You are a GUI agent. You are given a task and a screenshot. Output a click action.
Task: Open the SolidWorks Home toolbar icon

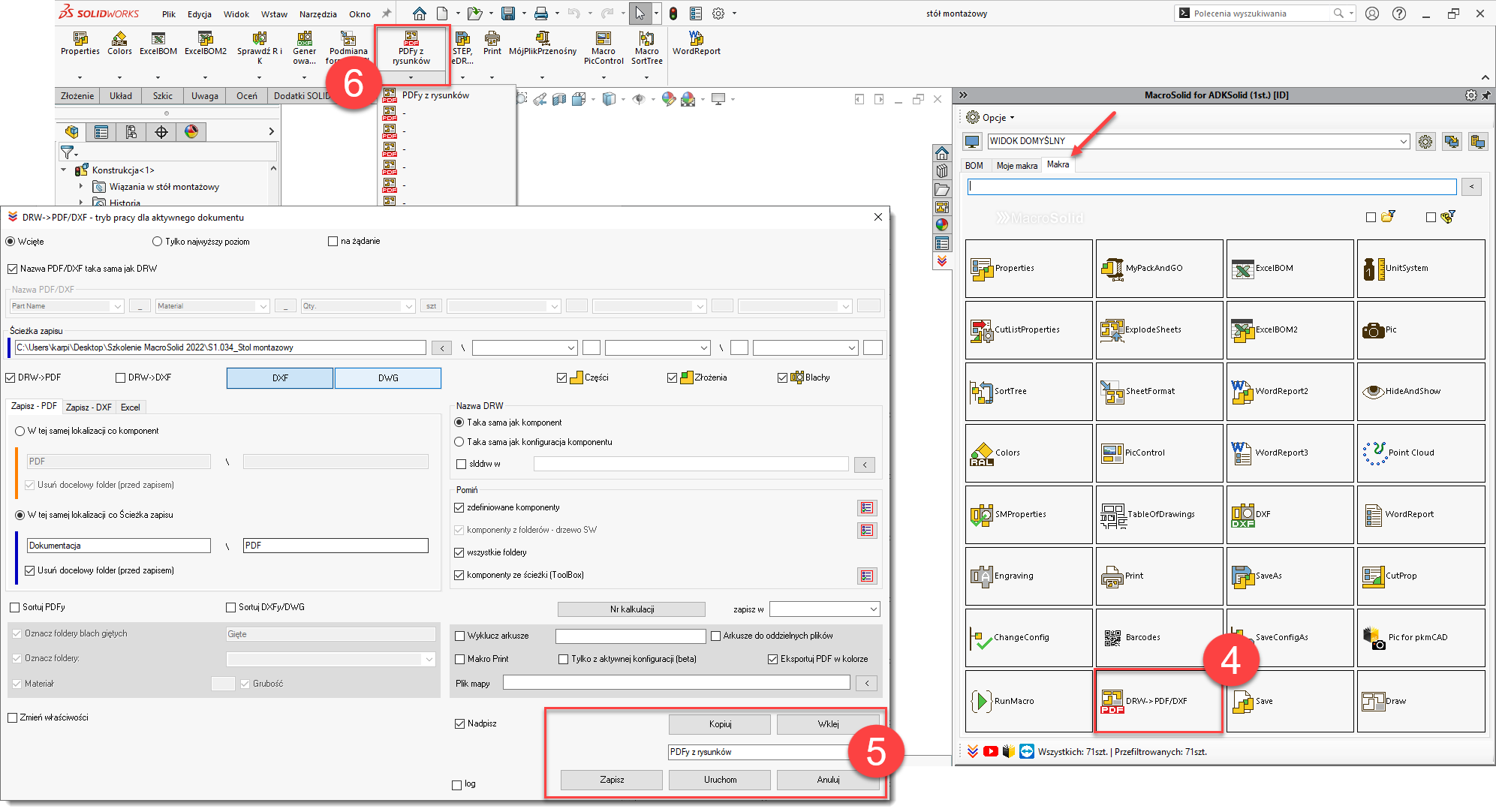click(420, 14)
